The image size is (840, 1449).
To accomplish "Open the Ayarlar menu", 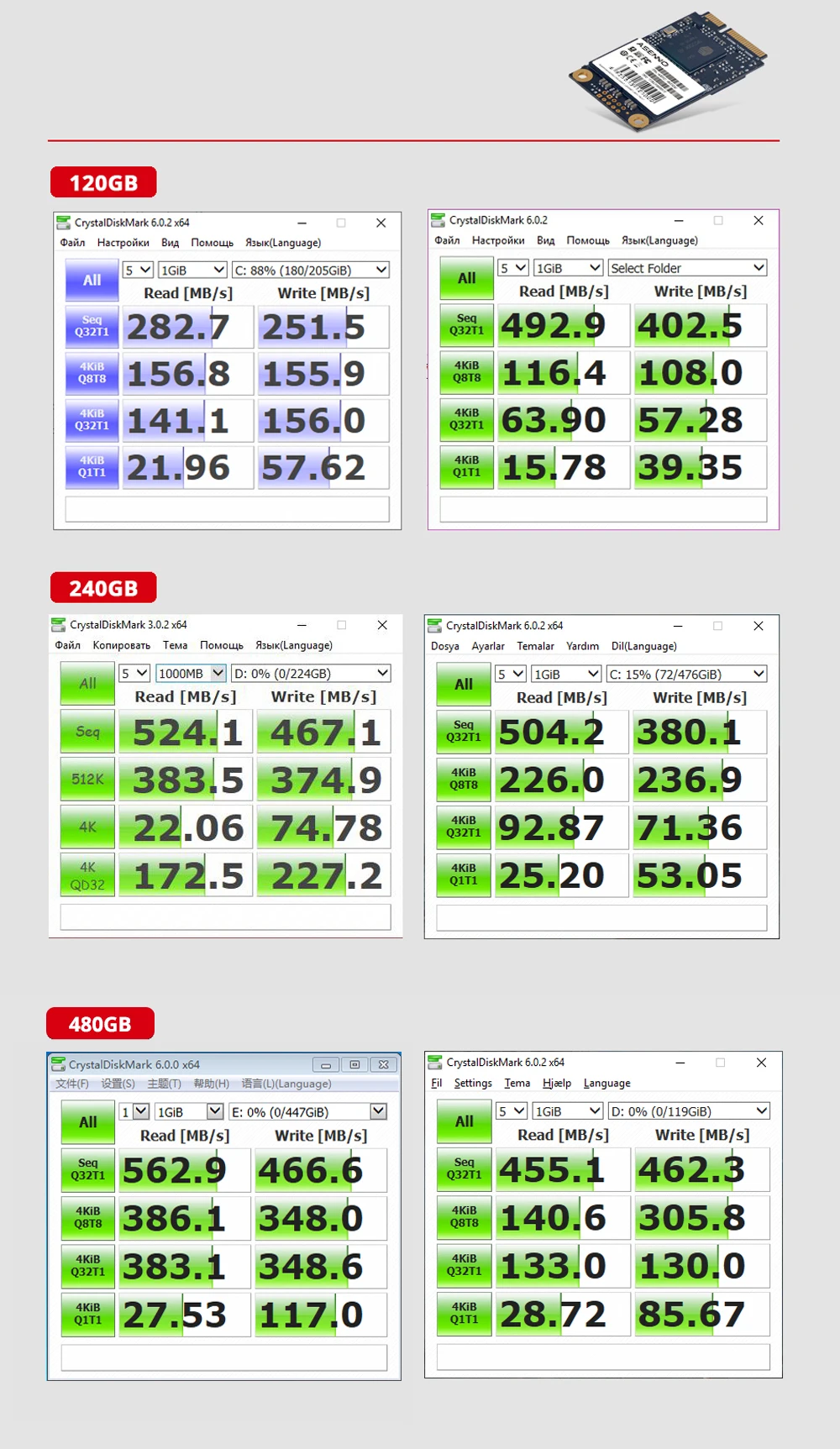I will 487,646.
